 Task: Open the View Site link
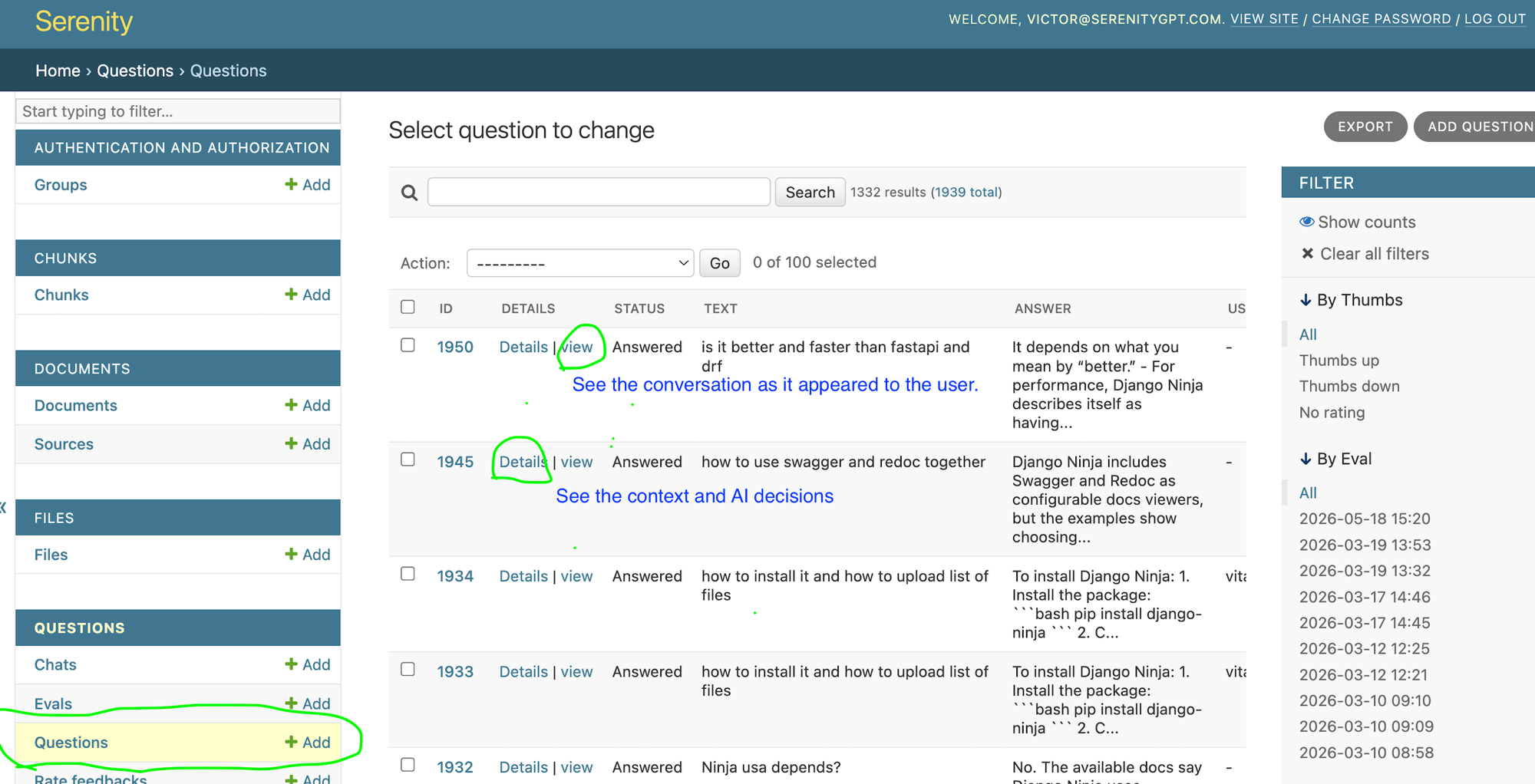[1264, 19]
